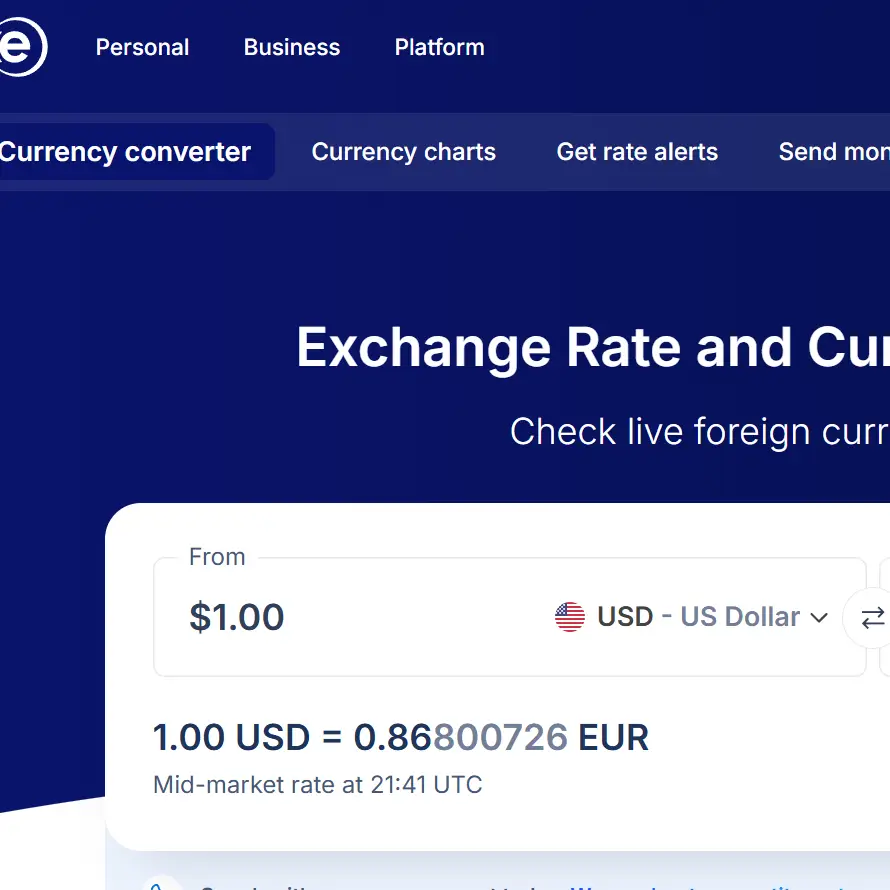Click the chevron arrow next to US Dollar
The height and width of the screenshot is (890, 890).
[820, 618]
